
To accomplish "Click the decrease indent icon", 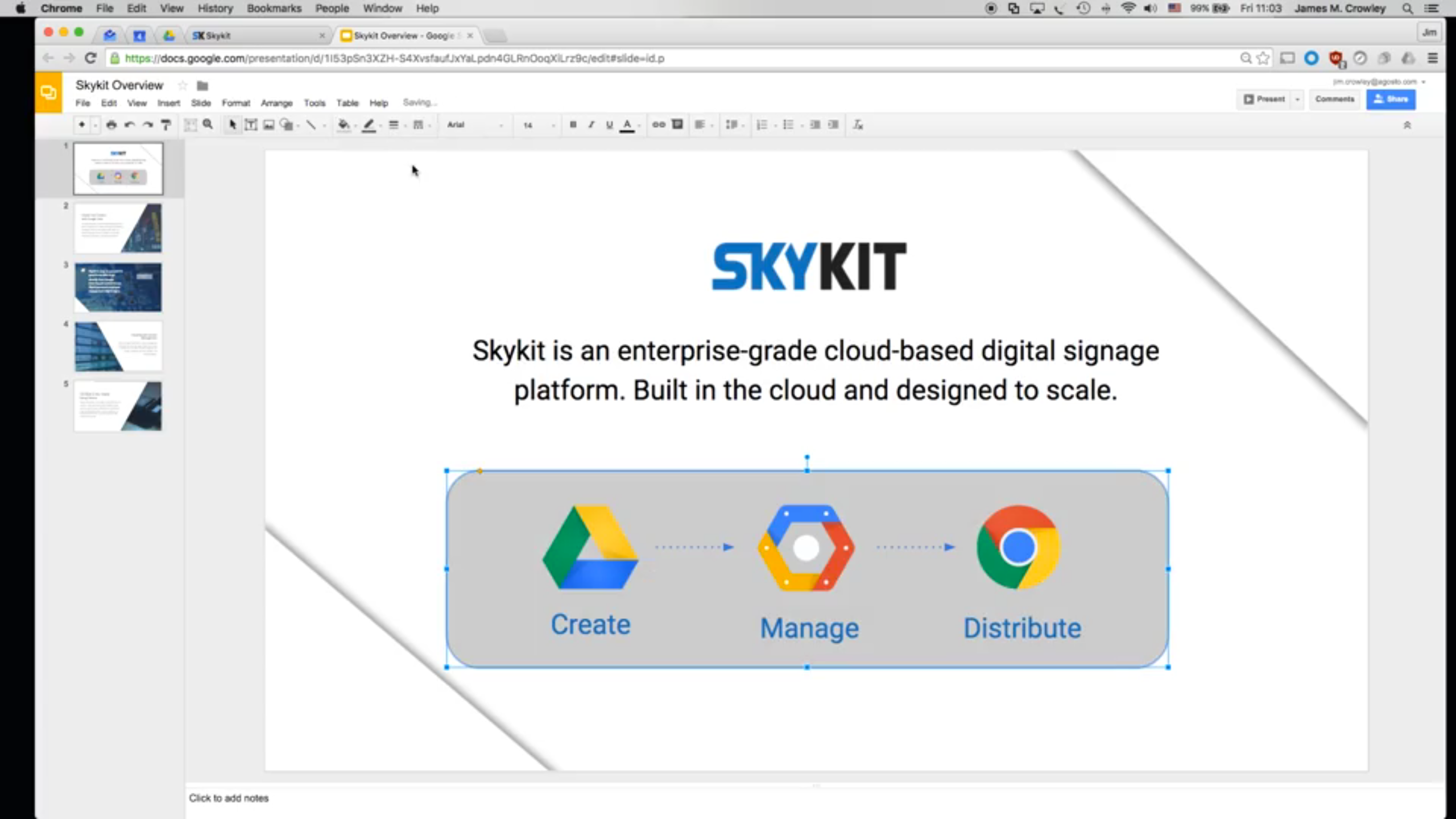I will point(815,125).
